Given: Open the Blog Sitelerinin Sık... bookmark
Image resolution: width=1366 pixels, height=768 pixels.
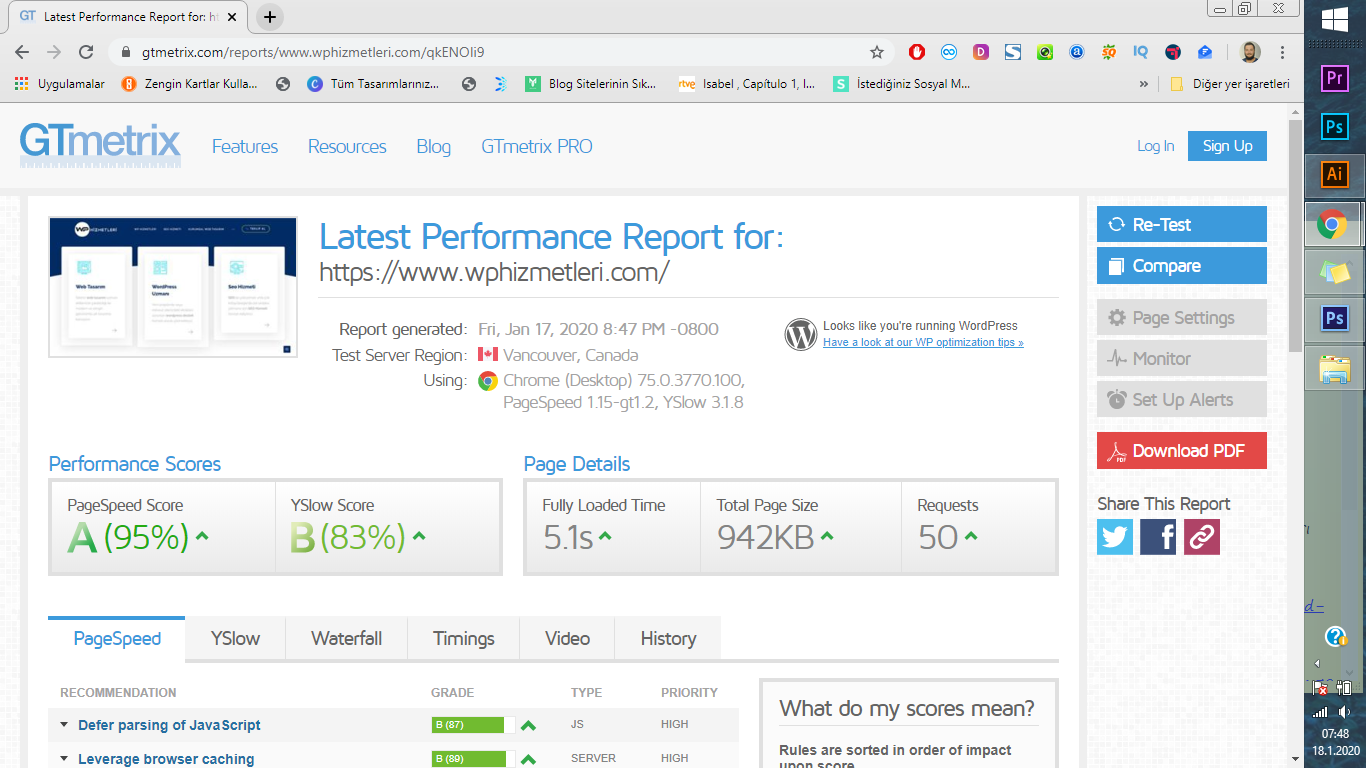Looking at the screenshot, I should tap(591, 84).
